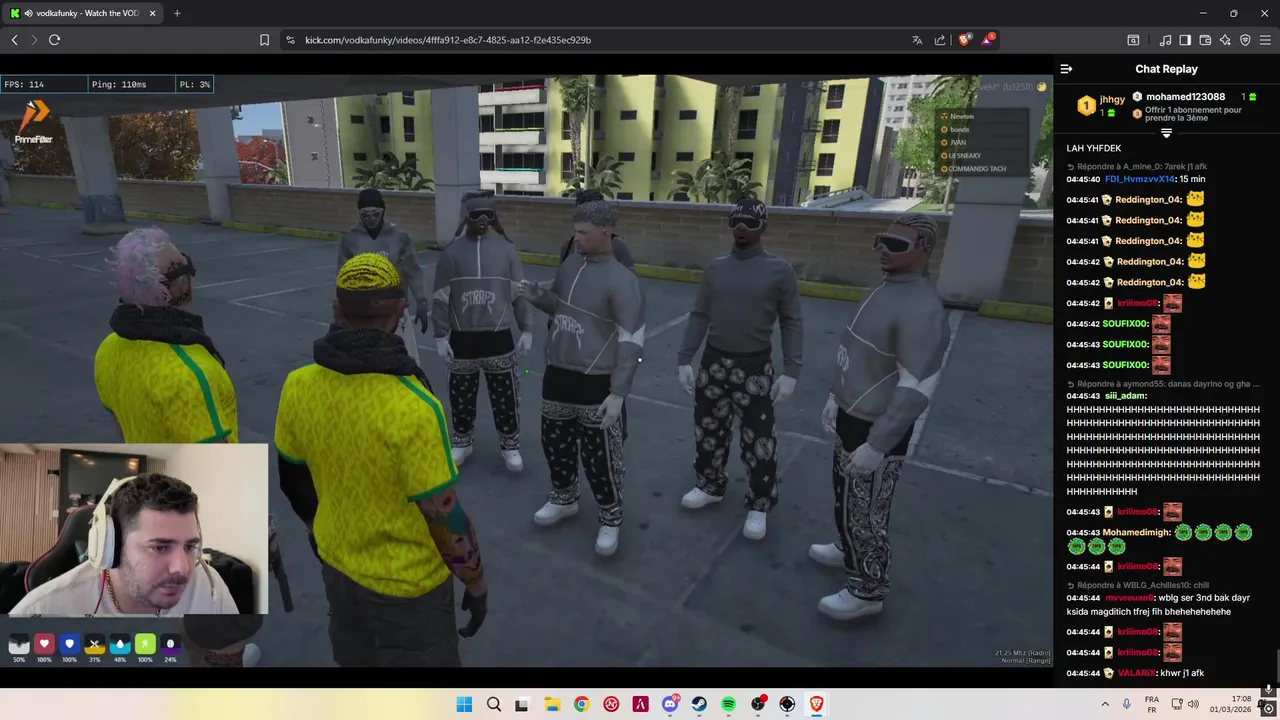
Task: Open File Explorer from taskbar
Action: point(552,704)
